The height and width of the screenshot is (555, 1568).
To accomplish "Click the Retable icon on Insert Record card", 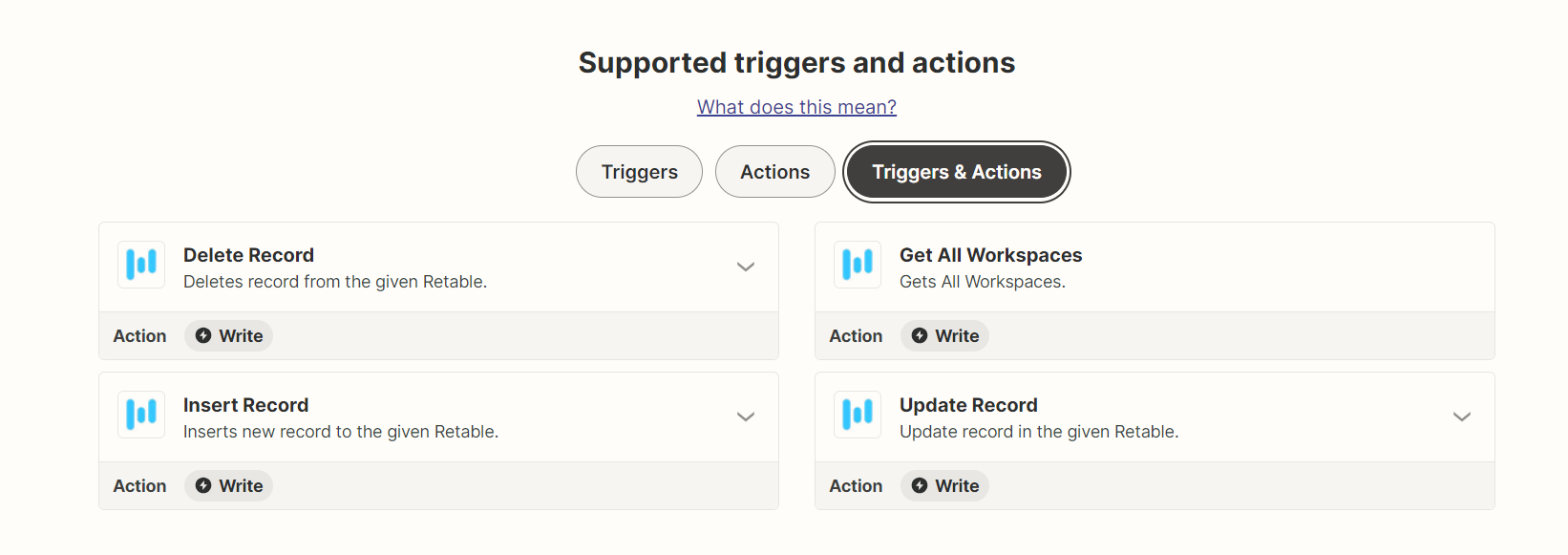I will click(140, 415).
